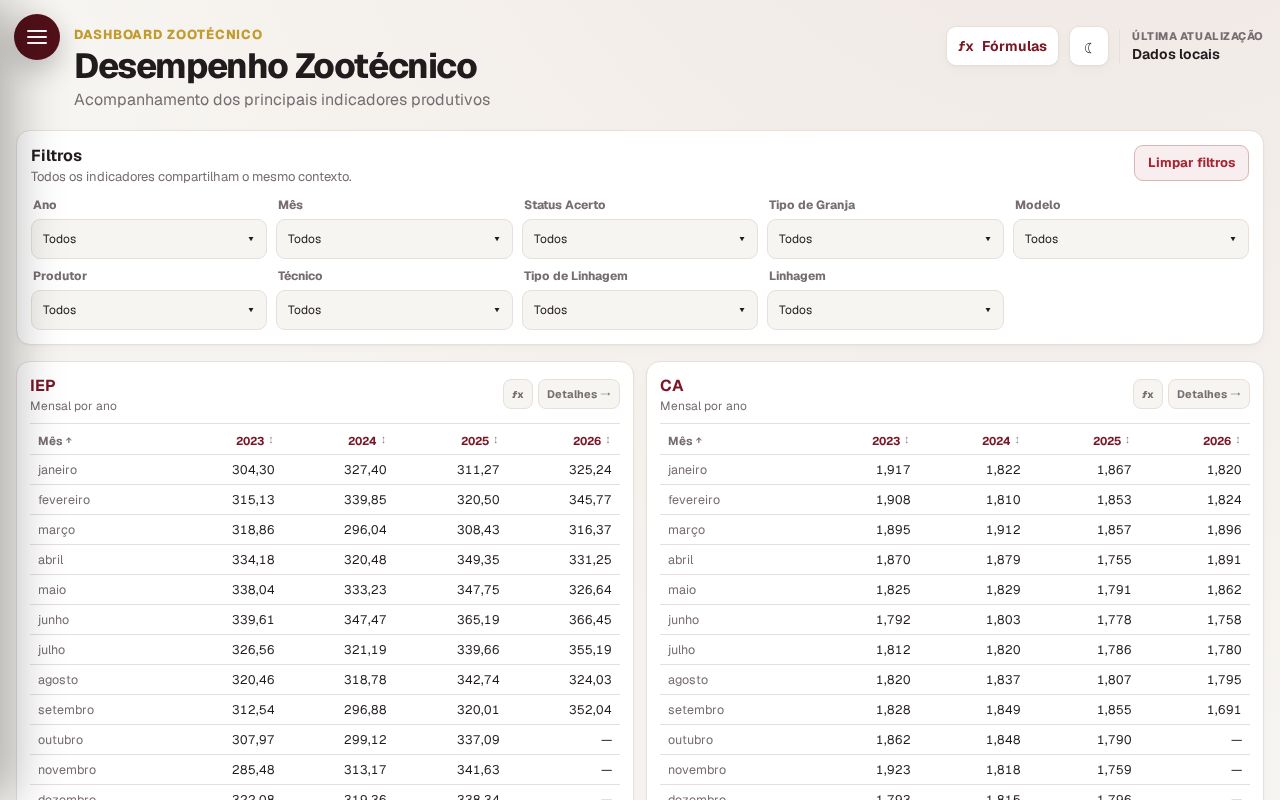The height and width of the screenshot is (800, 1280).
Task: Sort IEP table by 2023 column
Action: pos(255,441)
